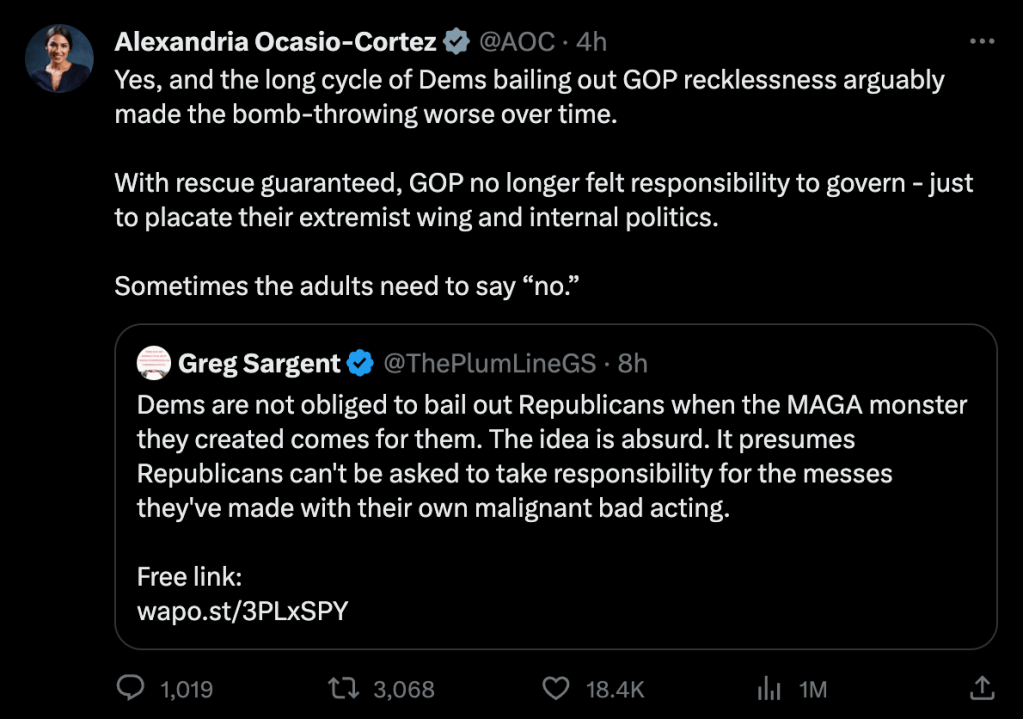Click Greg Sargent's blue verified badge
Image resolution: width=1023 pixels, height=719 pixels.
click(360, 364)
